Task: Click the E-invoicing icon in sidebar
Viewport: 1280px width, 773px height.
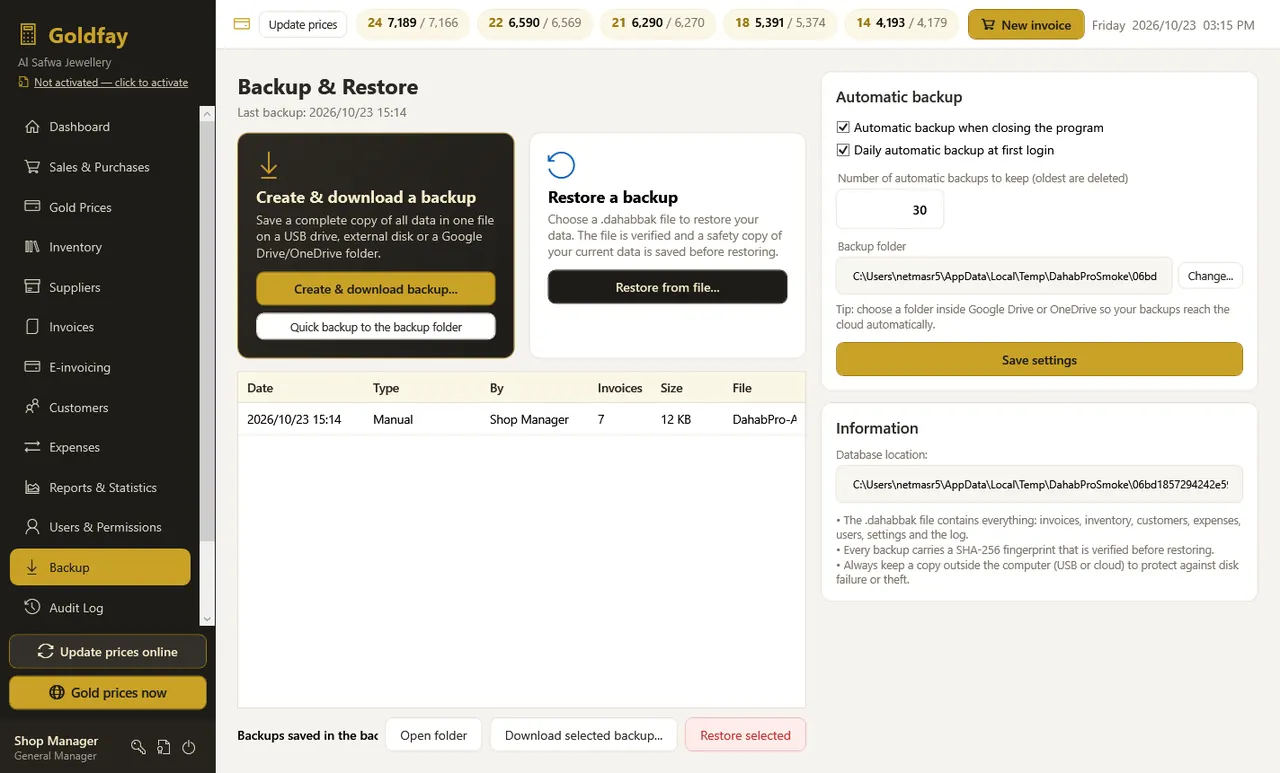Action: pyautogui.click(x=31, y=367)
